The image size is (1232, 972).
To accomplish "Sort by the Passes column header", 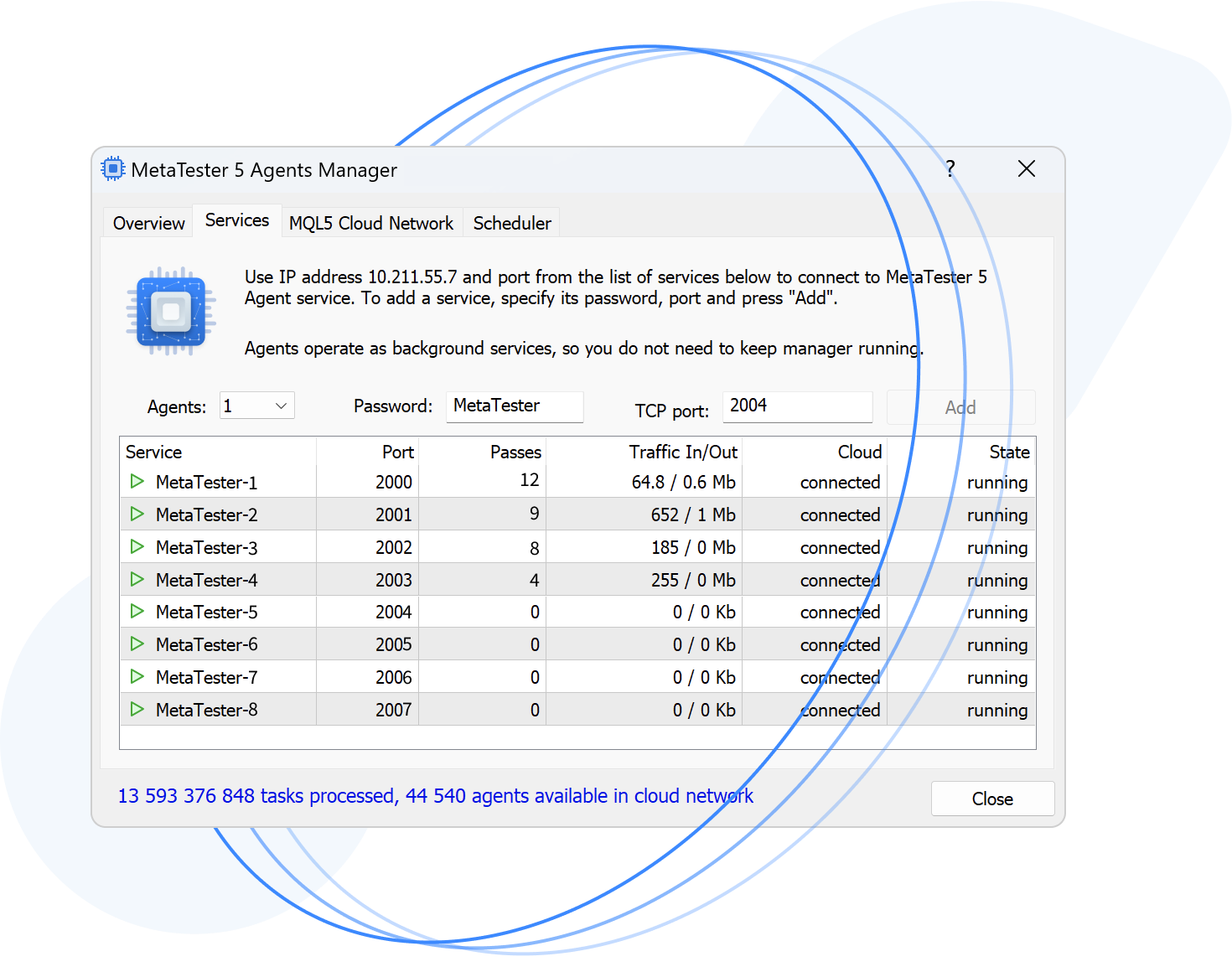I will pyautogui.click(x=482, y=452).
